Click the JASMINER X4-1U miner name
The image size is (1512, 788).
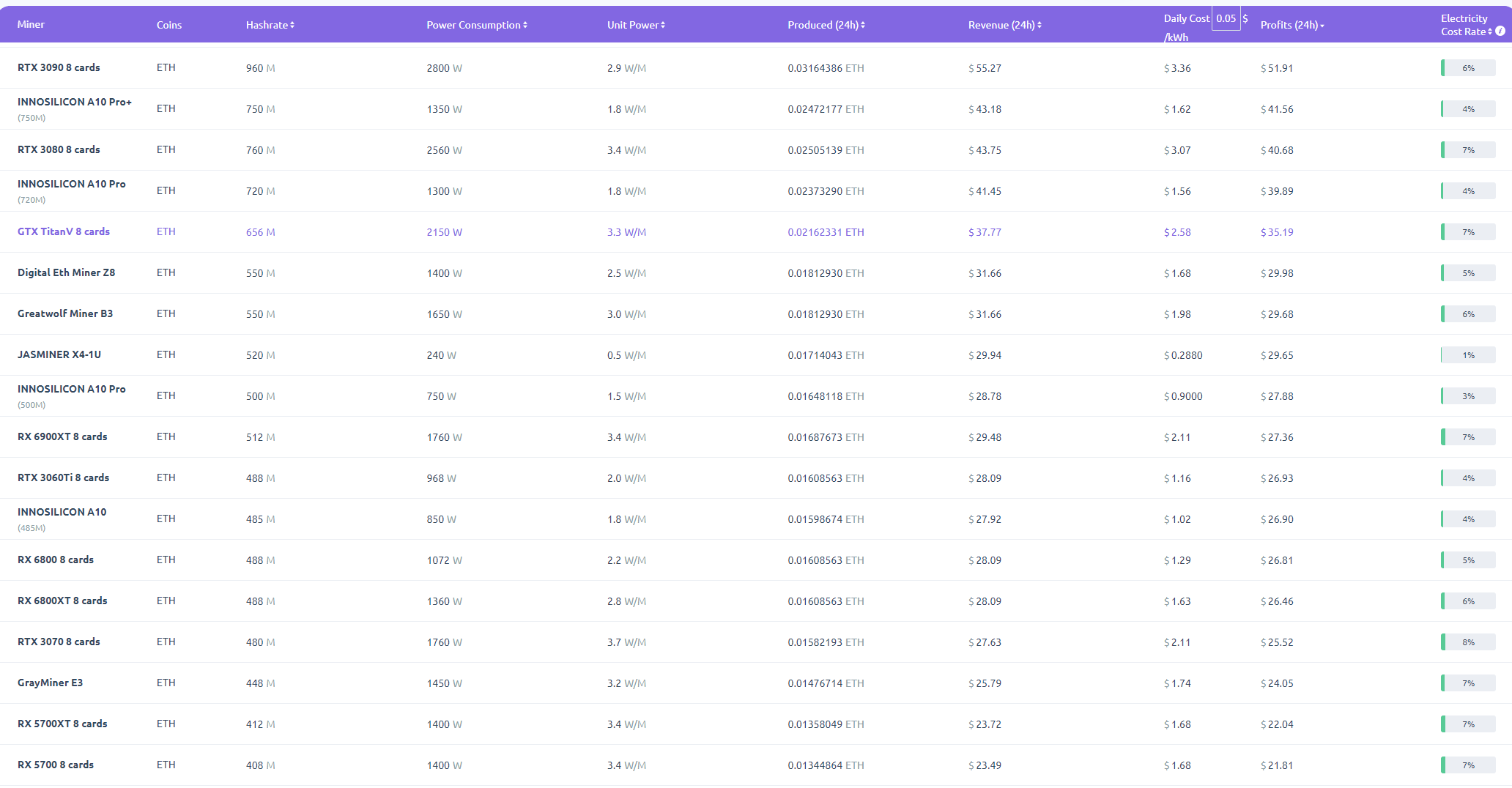pyautogui.click(x=59, y=354)
